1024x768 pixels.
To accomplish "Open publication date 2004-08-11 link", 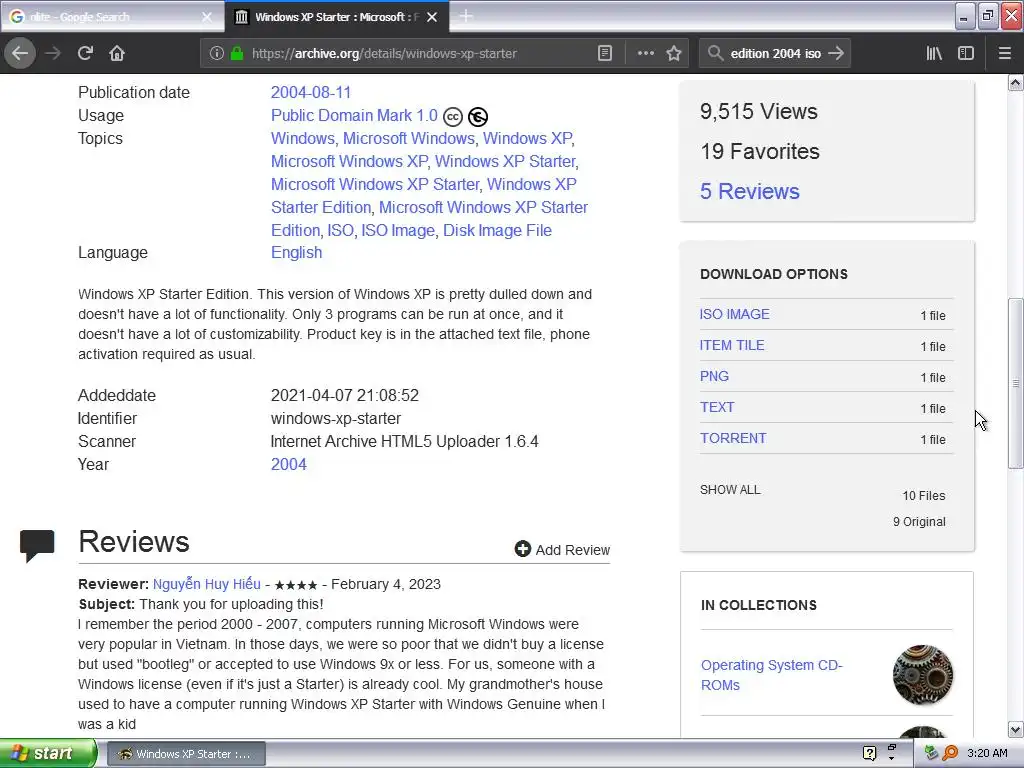I will point(311,93).
